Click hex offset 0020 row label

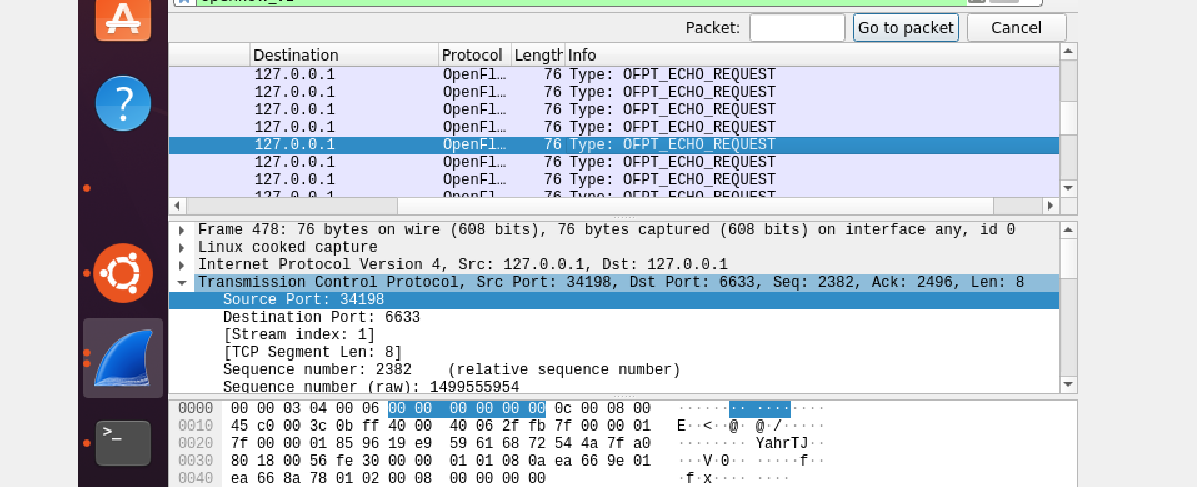[x=195, y=443]
